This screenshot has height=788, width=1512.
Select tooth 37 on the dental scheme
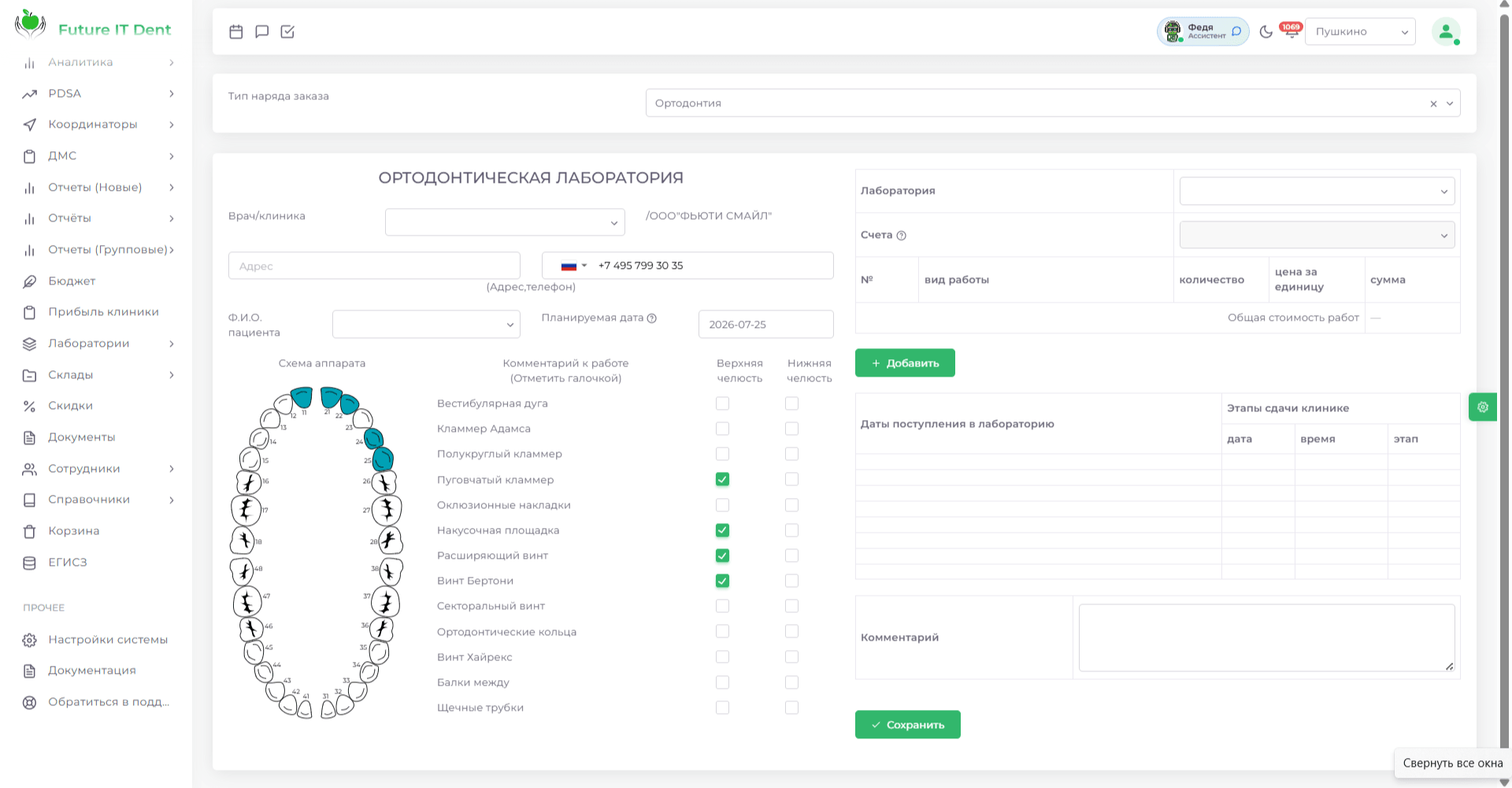[x=385, y=602]
